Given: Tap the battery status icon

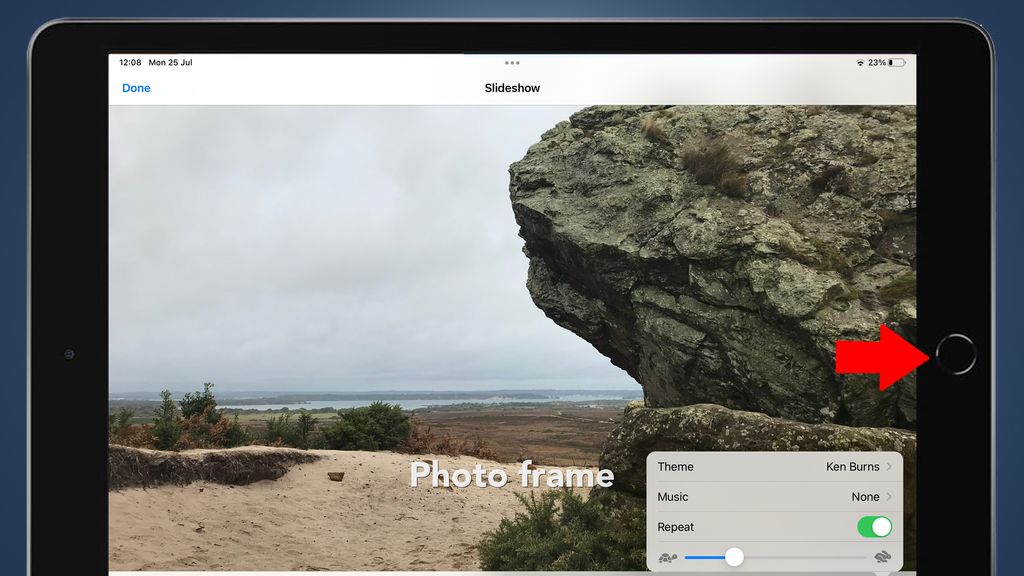Looking at the screenshot, I should [x=896, y=62].
